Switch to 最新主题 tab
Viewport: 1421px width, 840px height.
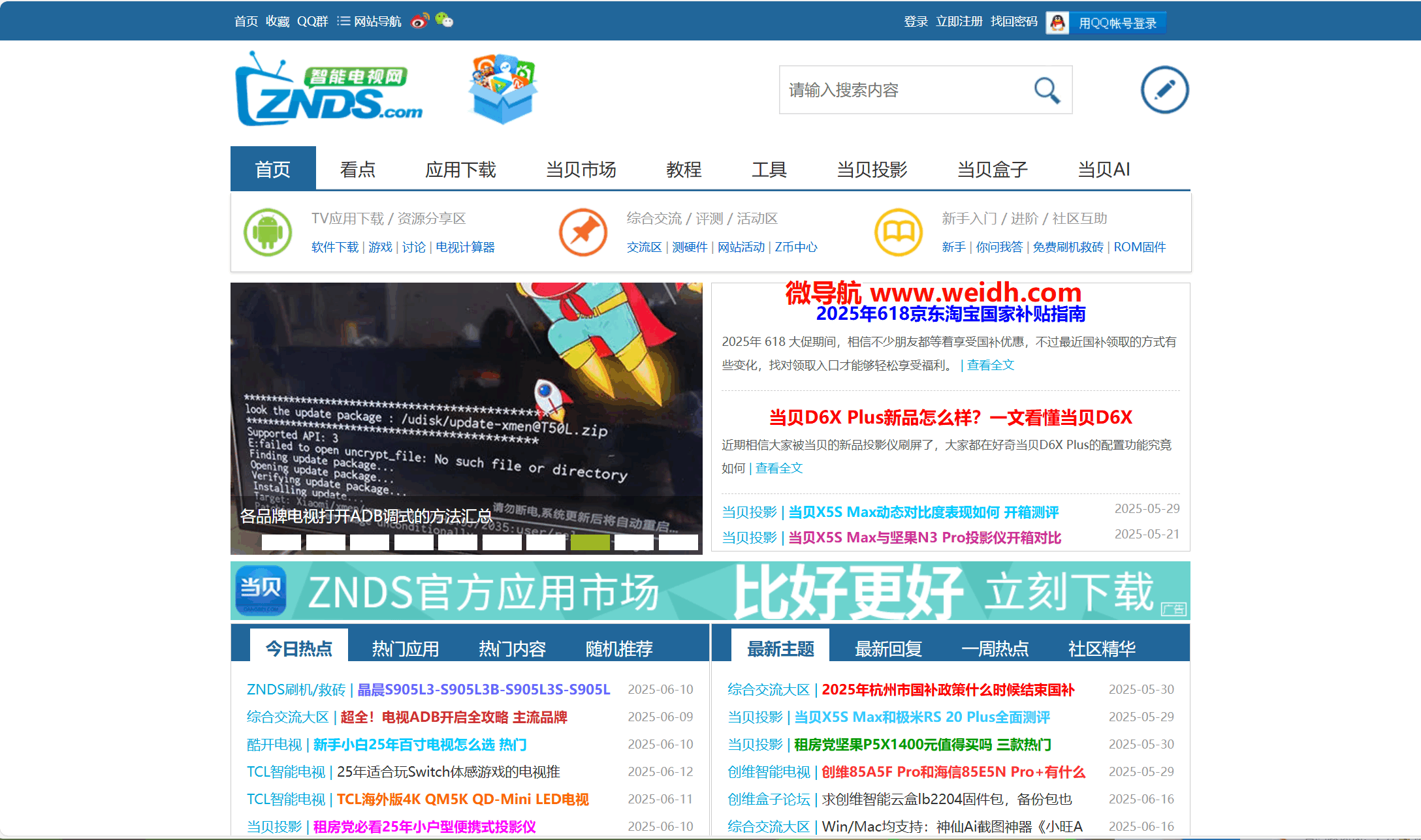(x=780, y=648)
